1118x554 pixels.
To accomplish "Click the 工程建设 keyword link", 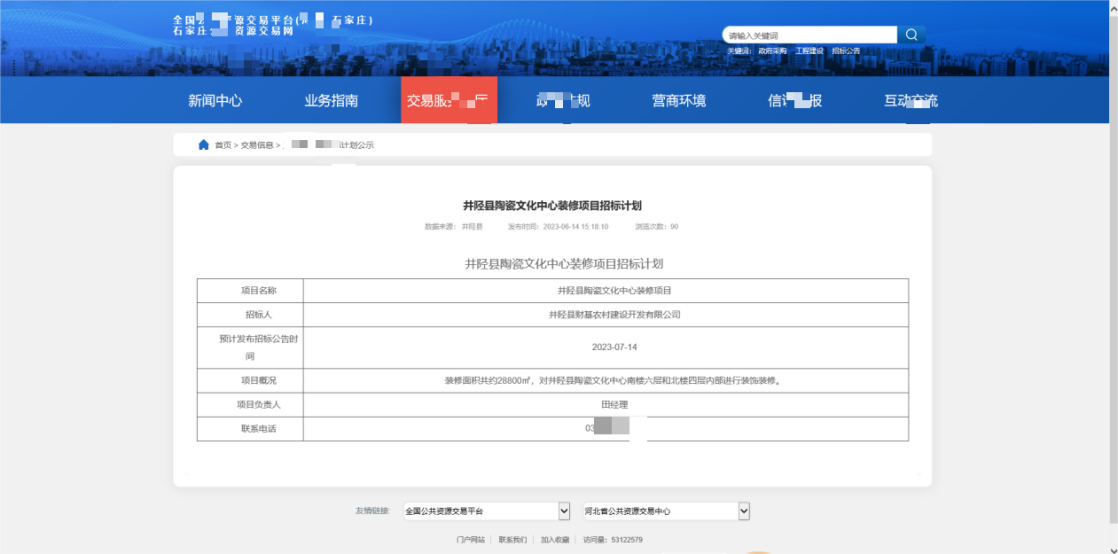I will (x=809, y=51).
